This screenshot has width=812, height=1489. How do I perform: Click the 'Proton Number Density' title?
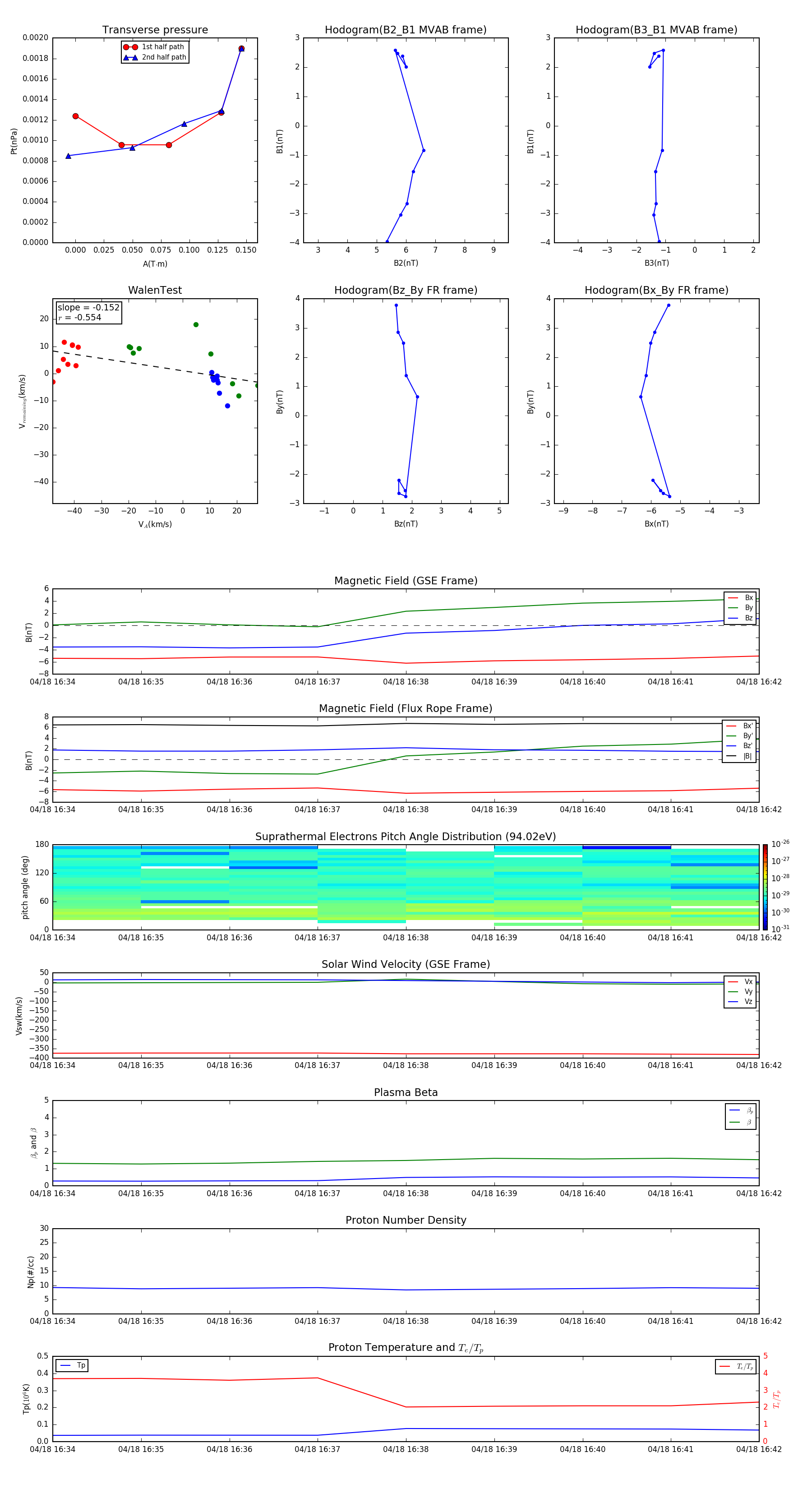point(406,1220)
